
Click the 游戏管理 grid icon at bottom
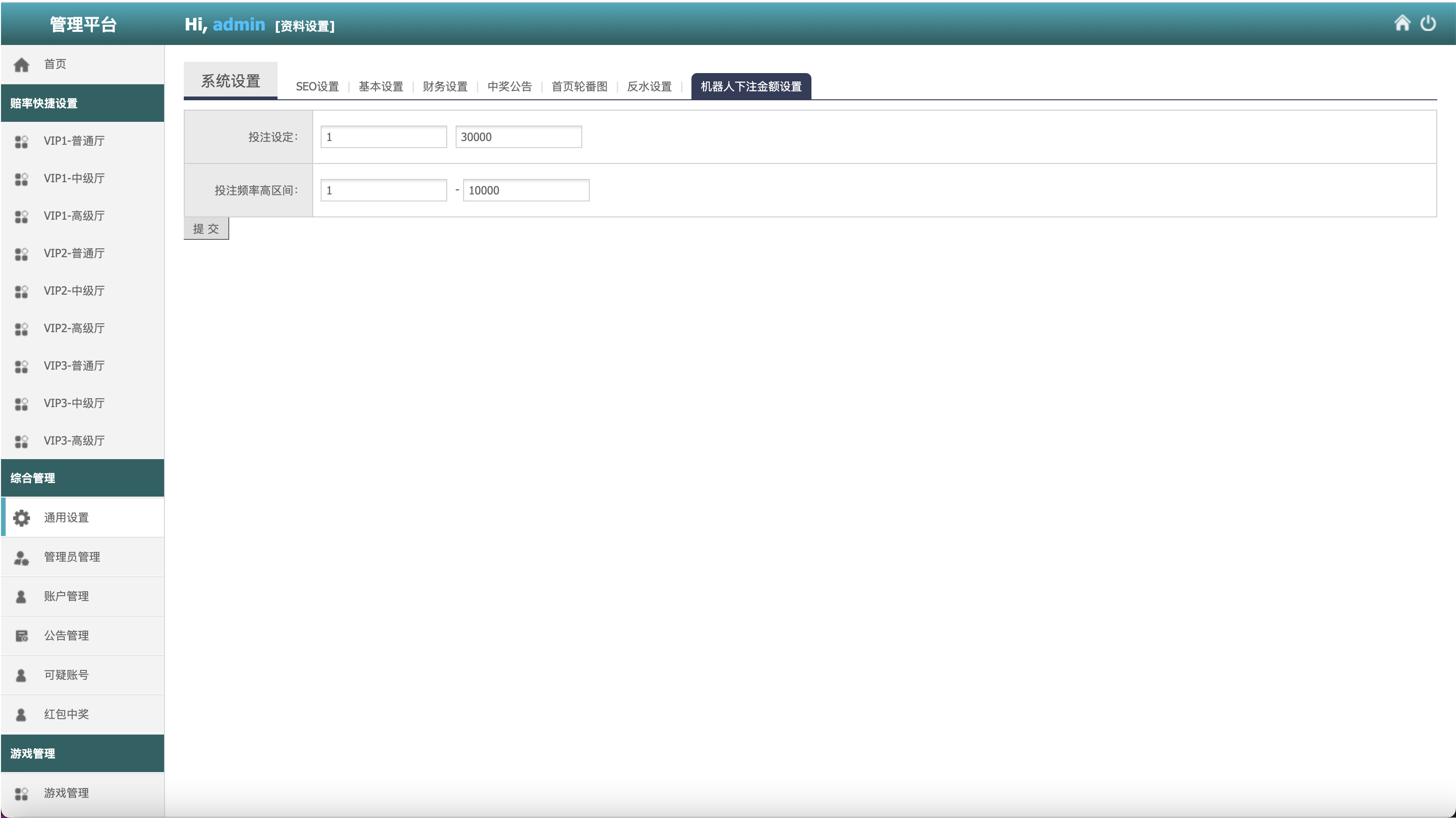point(22,794)
